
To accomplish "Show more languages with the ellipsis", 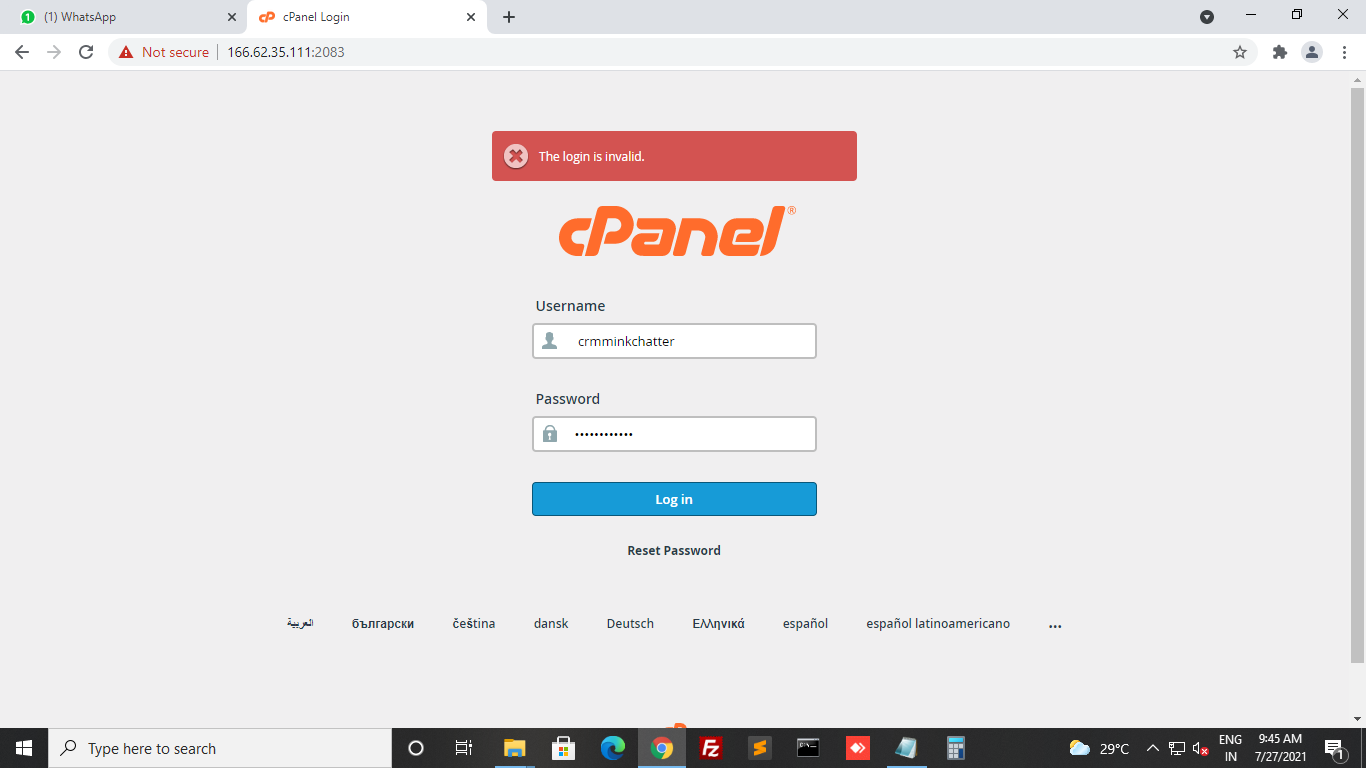I will point(1055,625).
